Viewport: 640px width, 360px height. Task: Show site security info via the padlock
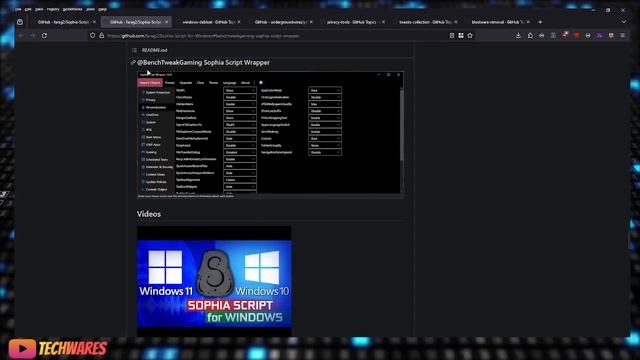(101, 36)
